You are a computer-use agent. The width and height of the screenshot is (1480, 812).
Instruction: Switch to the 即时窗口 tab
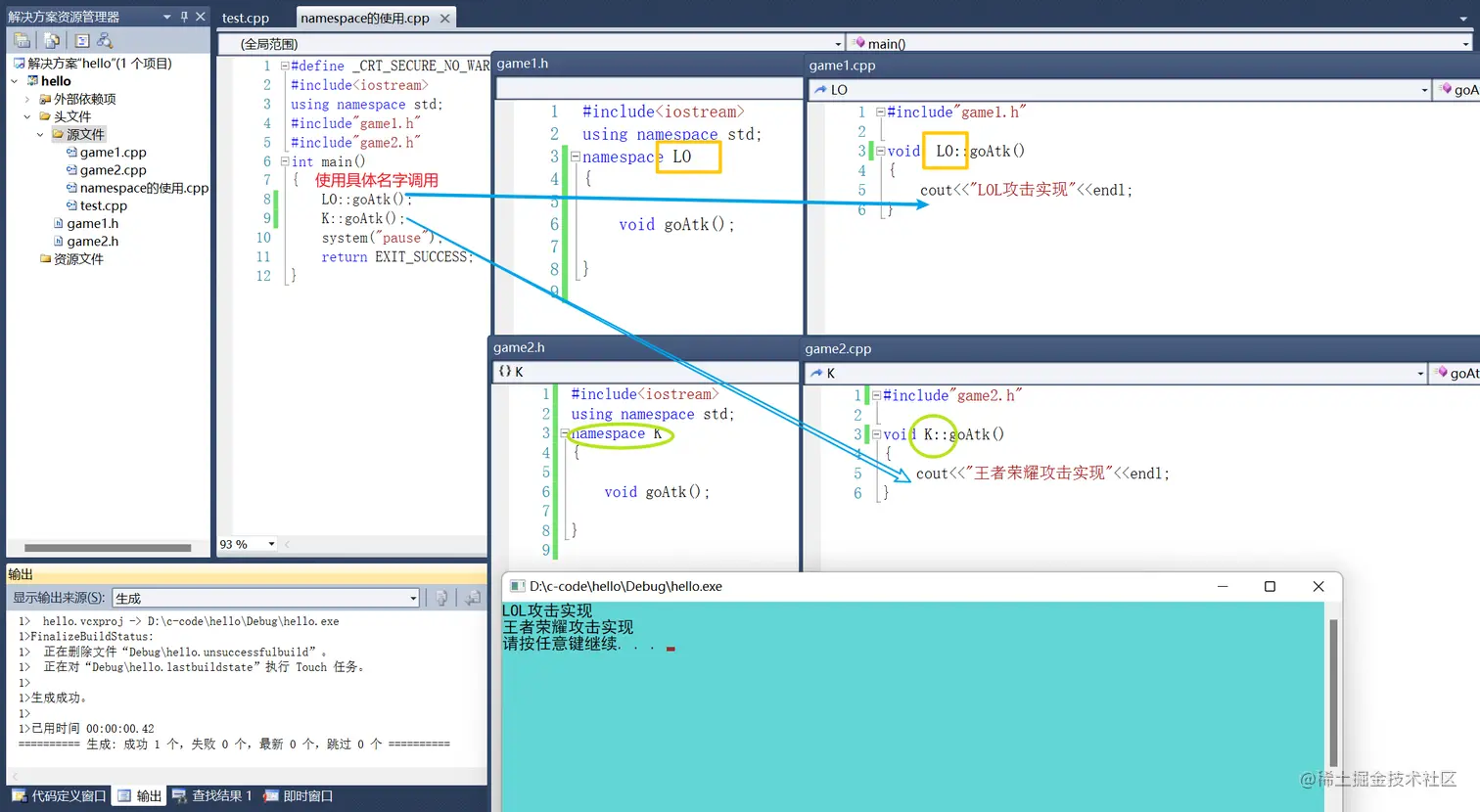click(x=298, y=796)
